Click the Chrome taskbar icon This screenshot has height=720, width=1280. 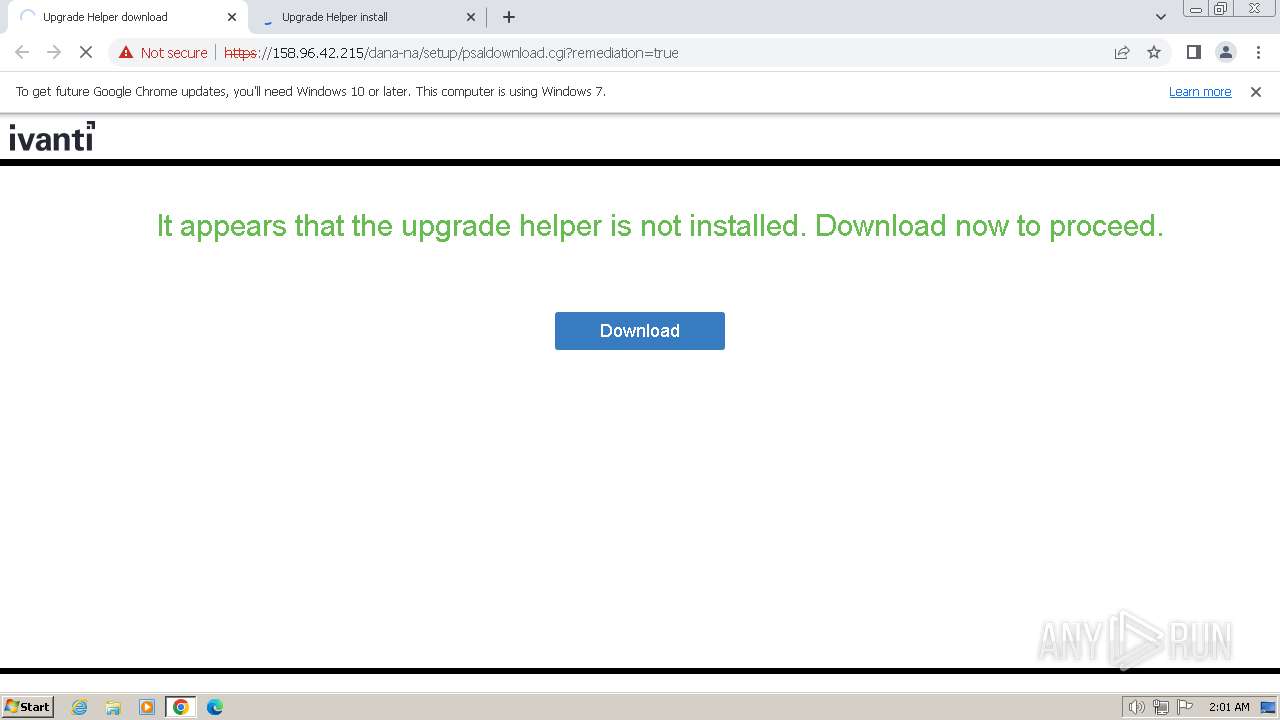(181, 707)
